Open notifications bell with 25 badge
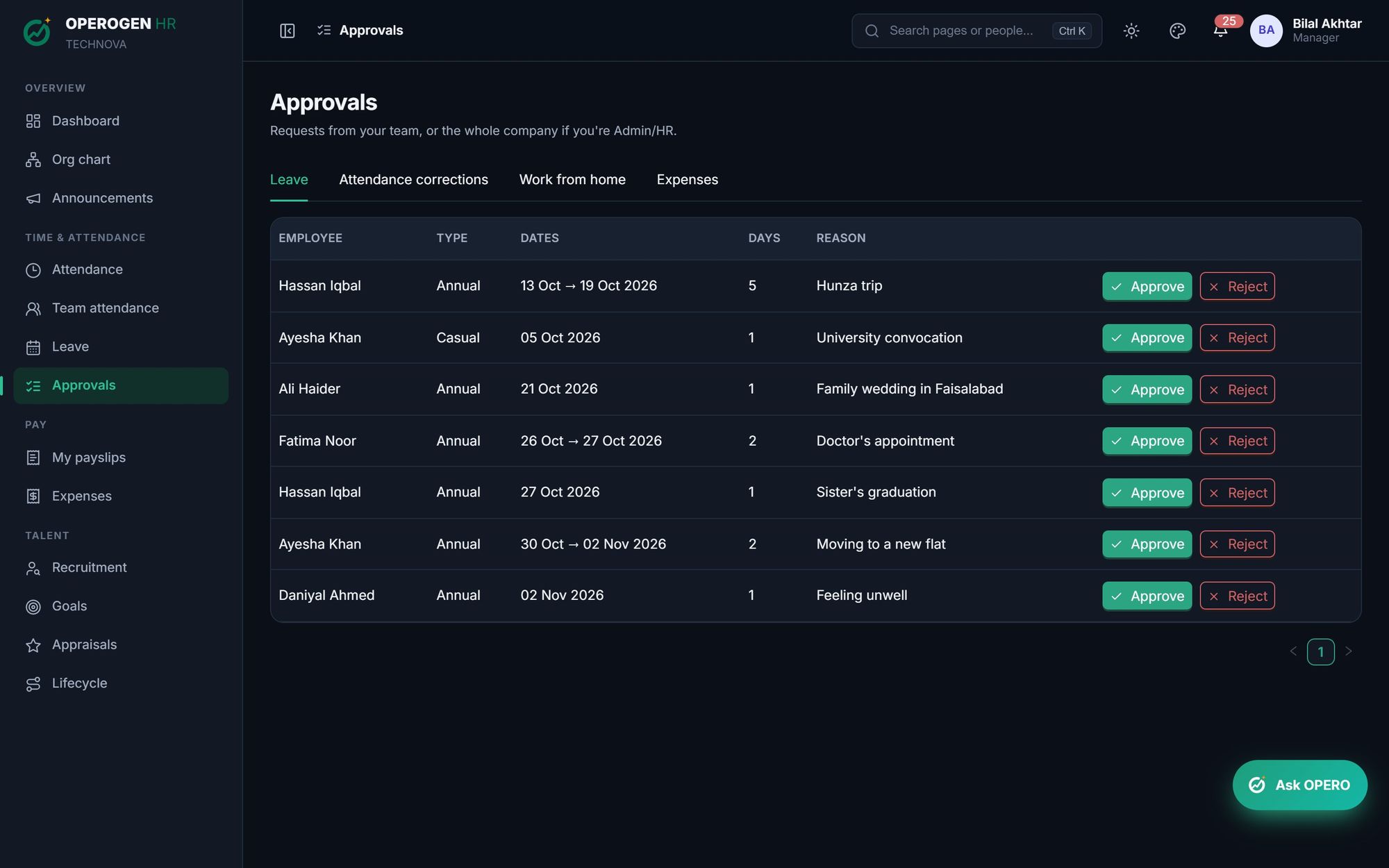 coord(1221,30)
